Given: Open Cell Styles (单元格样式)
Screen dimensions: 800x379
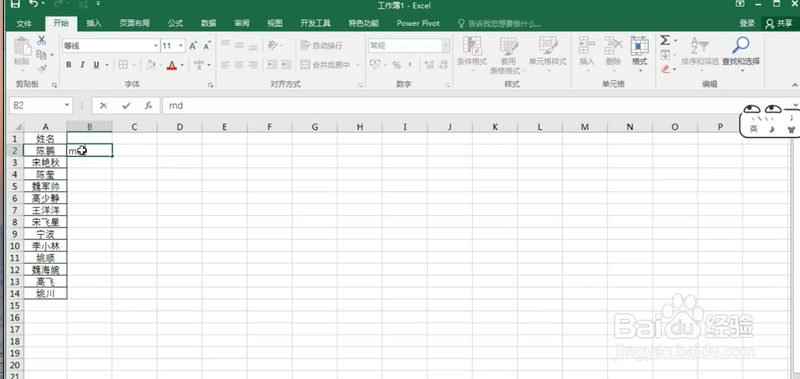Looking at the screenshot, I should pyautogui.click(x=547, y=54).
